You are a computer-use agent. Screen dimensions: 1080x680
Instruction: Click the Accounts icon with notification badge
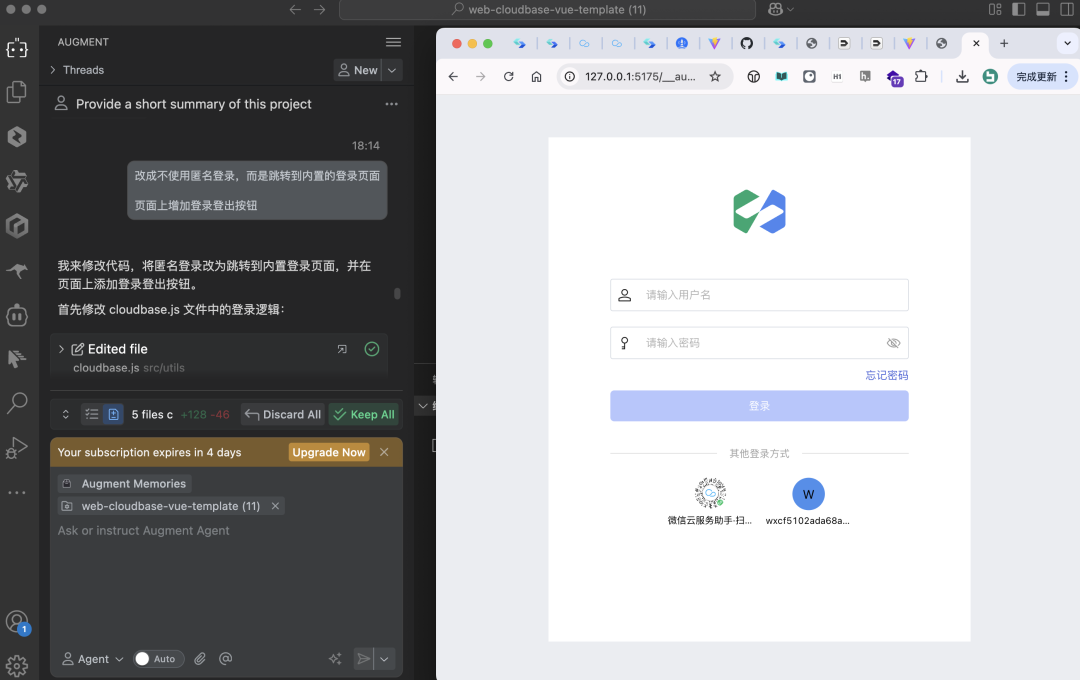pos(18,621)
